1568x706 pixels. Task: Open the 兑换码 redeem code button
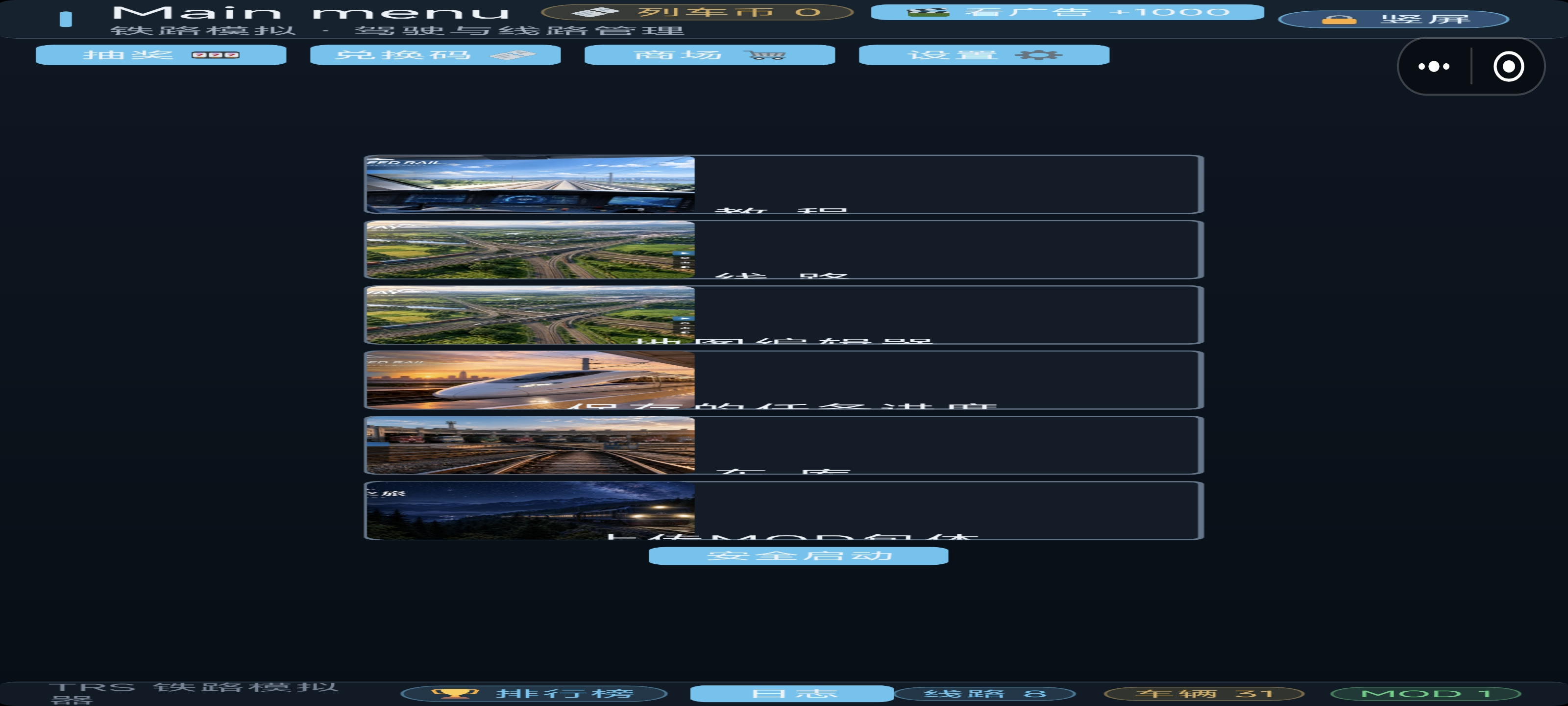[x=435, y=55]
